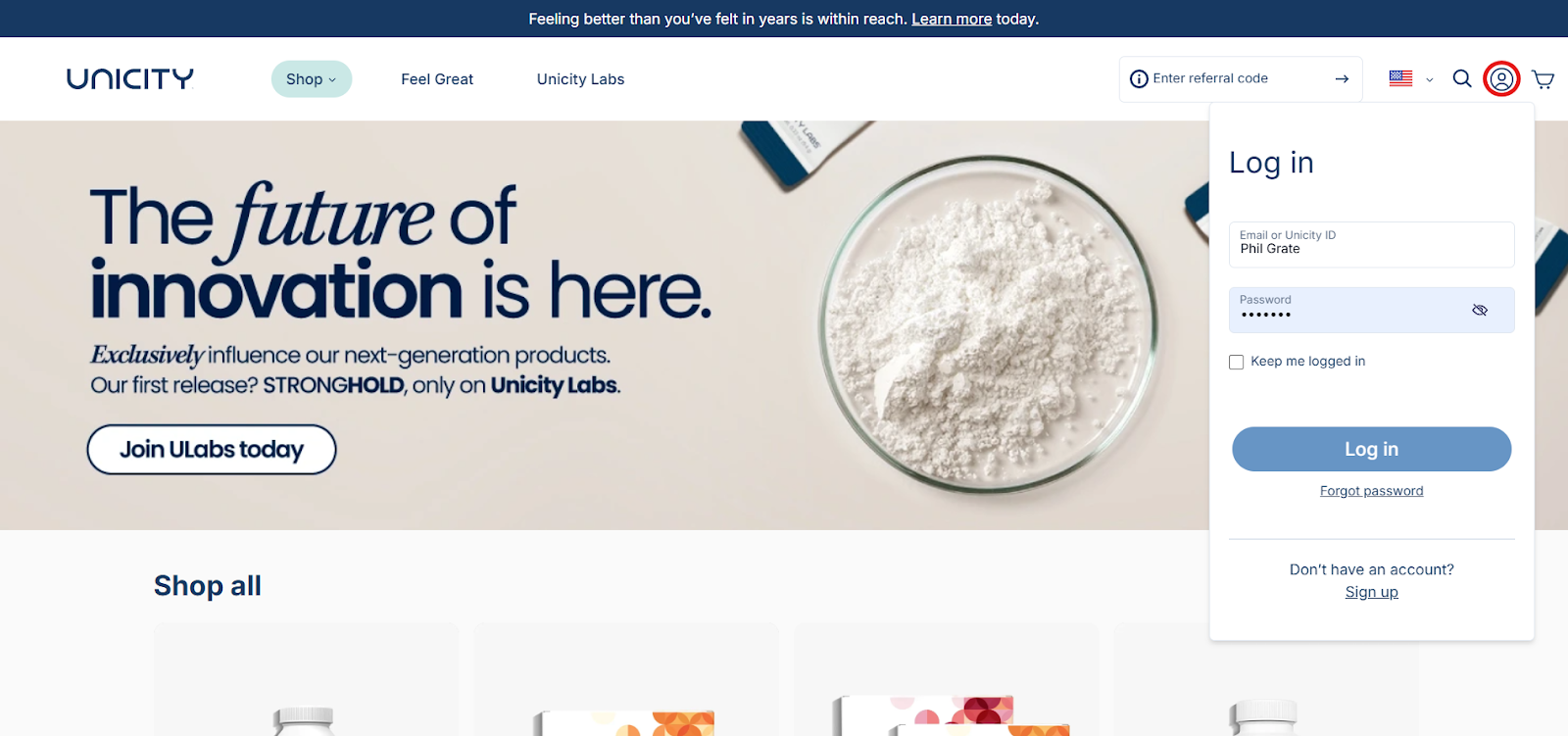Click the blue Log in button
Viewport: 1568px width, 736px height.
[1371, 449]
